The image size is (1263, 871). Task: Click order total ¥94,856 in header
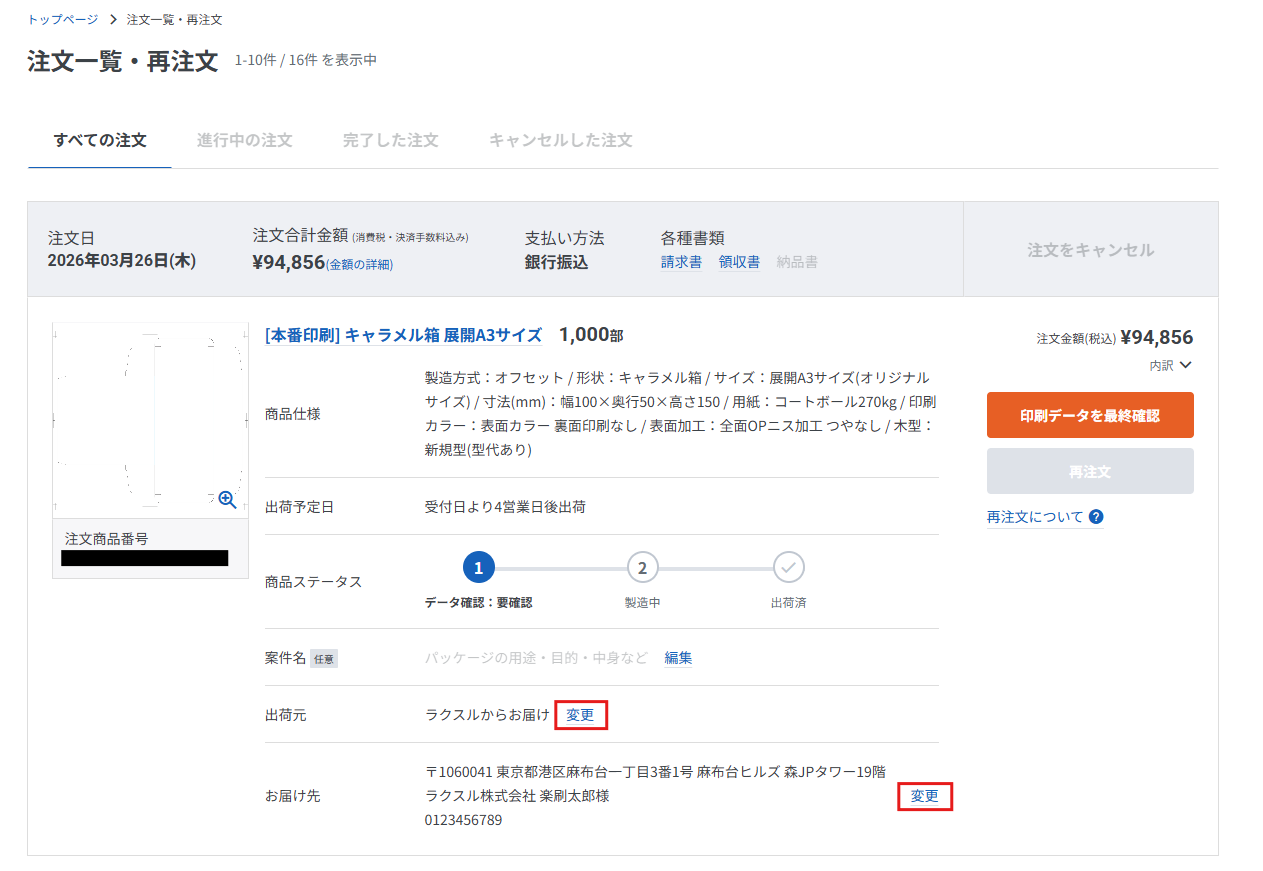[x=289, y=263]
